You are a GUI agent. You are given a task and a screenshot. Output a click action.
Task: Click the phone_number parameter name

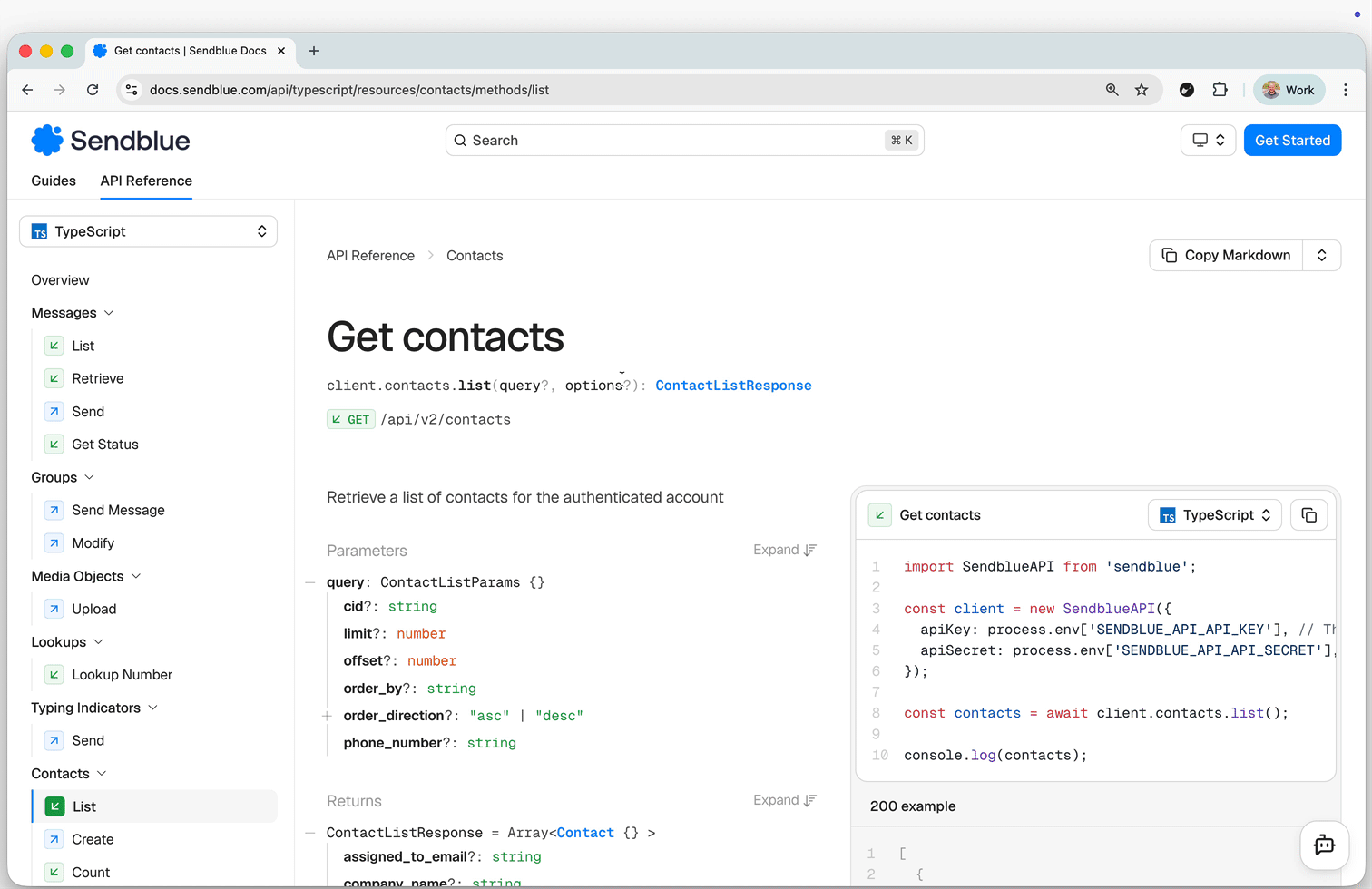point(393,743)
